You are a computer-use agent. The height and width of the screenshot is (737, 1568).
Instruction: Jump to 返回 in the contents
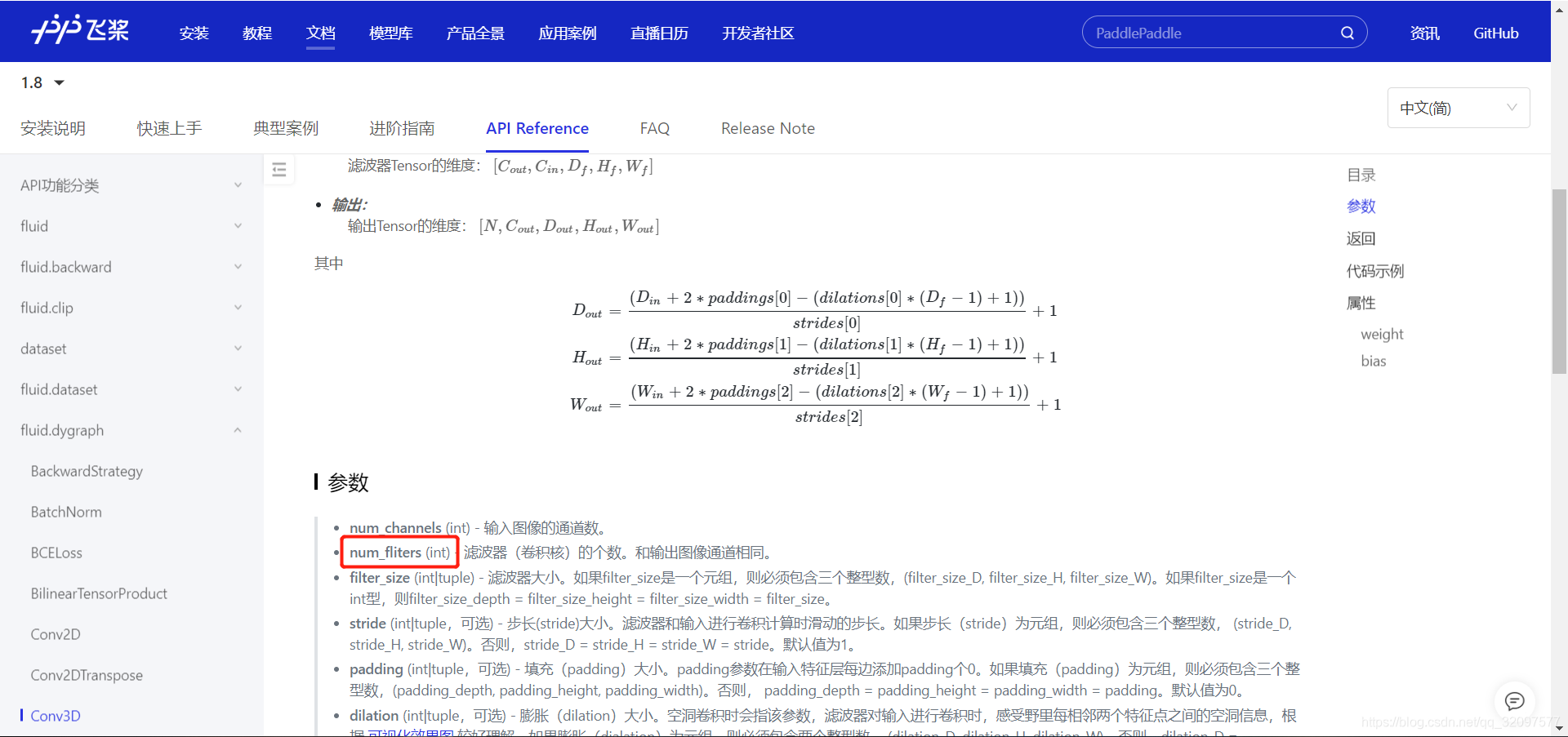1361,238
